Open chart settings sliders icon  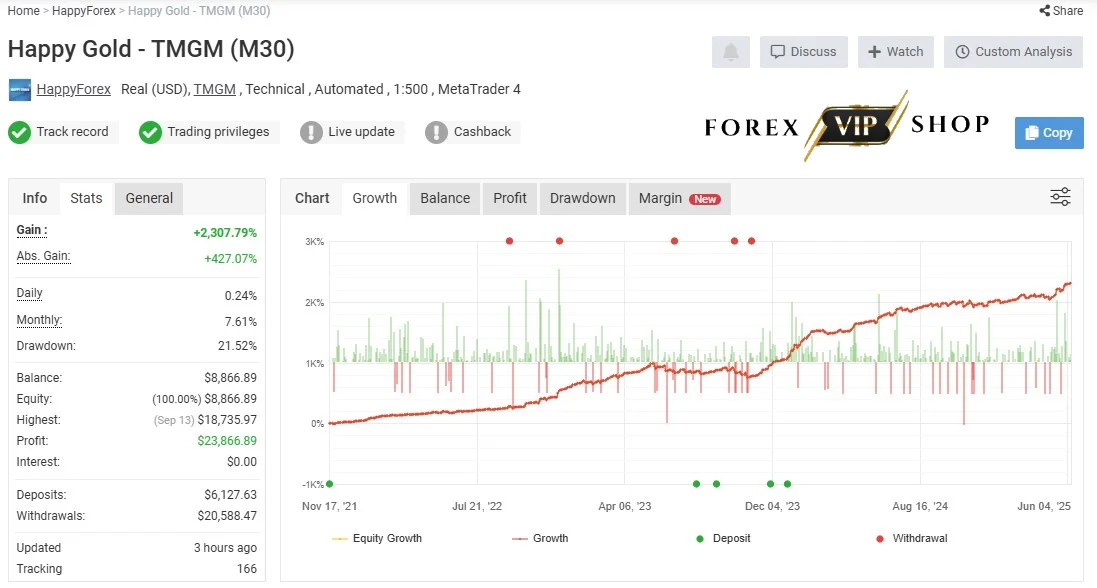coord(1060,197)
